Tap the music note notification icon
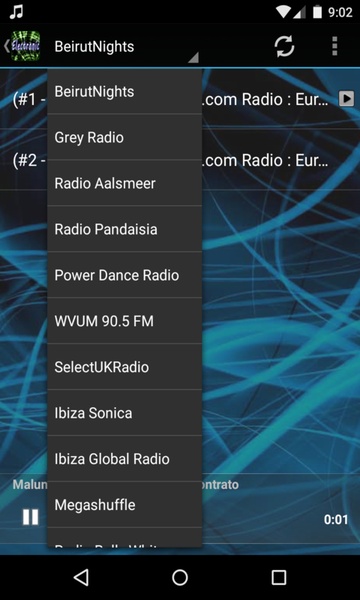The image size is (360, 600). [16, 12]
